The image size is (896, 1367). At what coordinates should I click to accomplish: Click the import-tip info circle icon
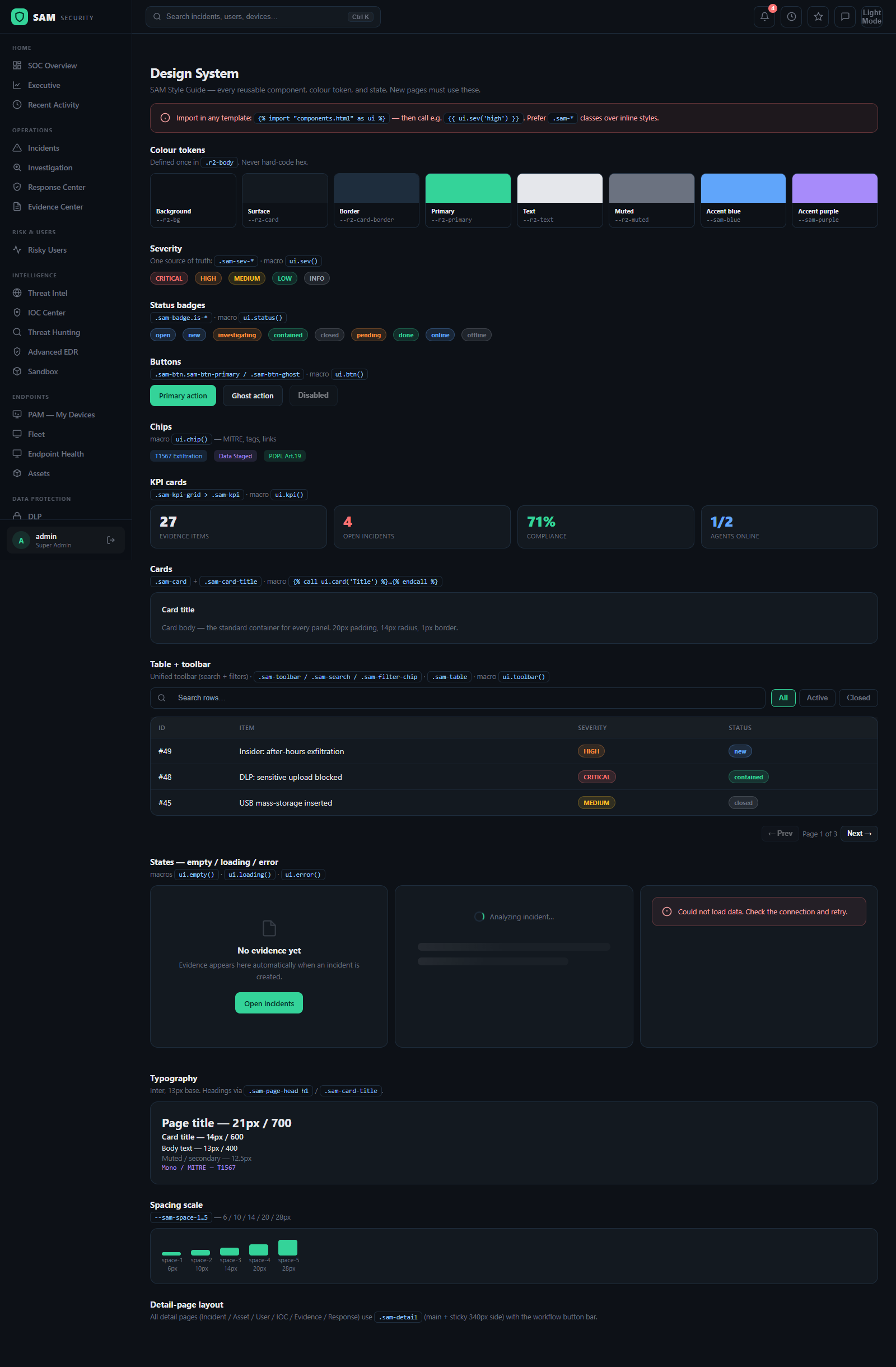[x=165, y=118]
